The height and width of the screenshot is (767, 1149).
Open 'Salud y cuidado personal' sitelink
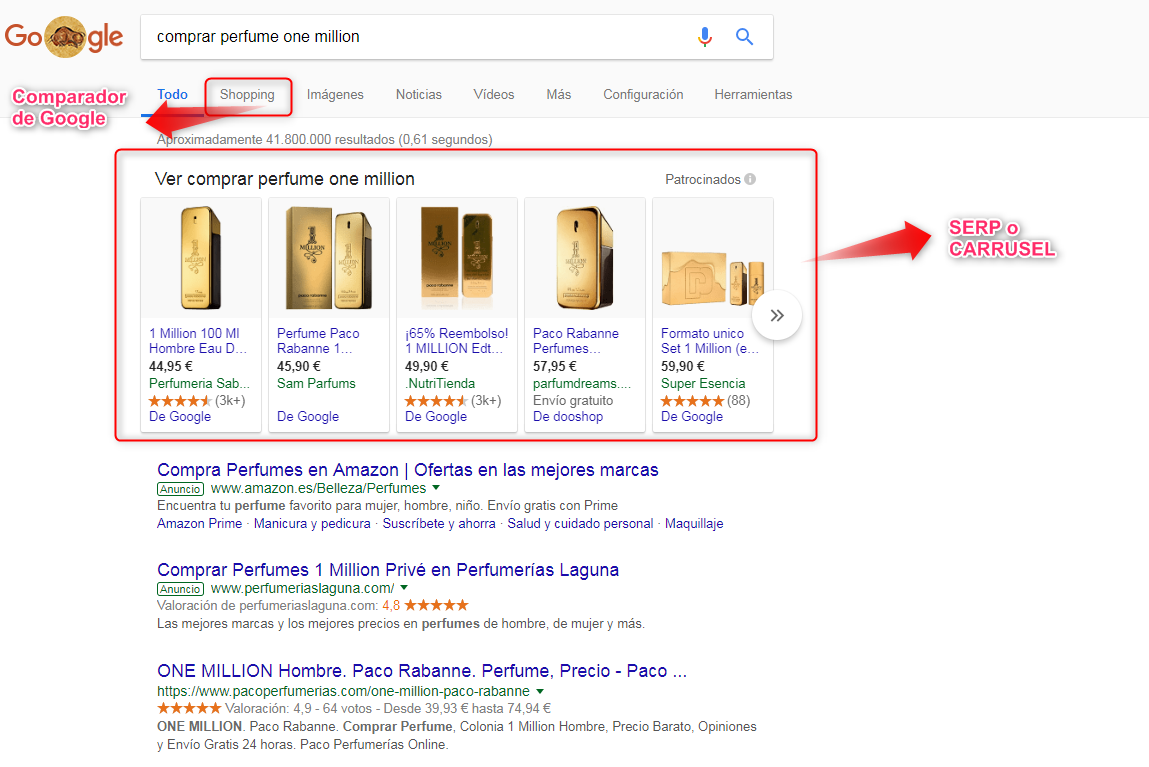click(580, 523)
